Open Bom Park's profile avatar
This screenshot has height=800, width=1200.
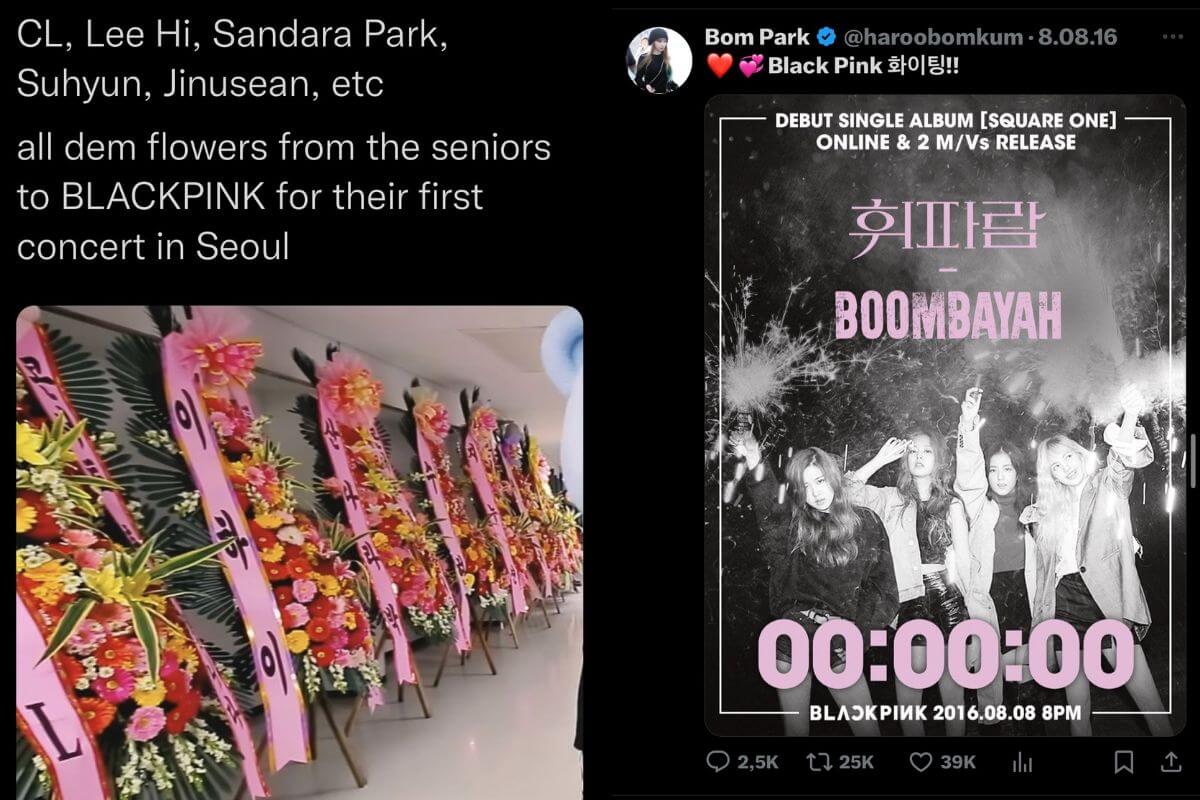pyautogui.click(x=658, y=60)
